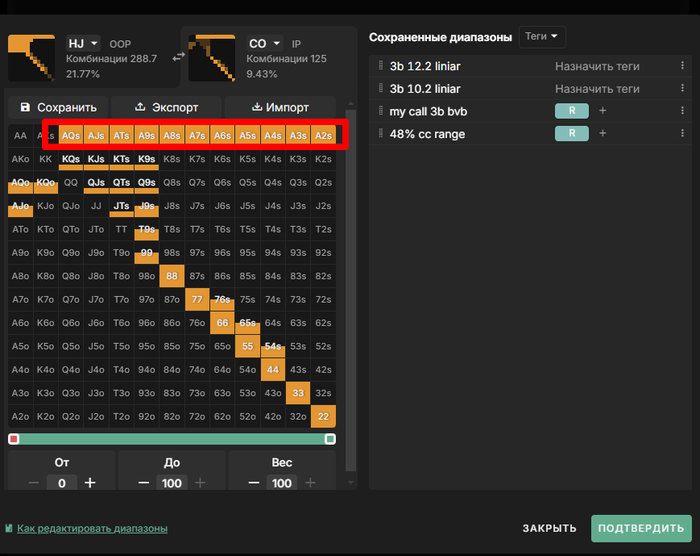Image resolution: width=700 pixels, height=556 pixels.
Task: Open options menu for 3b 10.2 liniar
Action: click(x=682, y=88)
